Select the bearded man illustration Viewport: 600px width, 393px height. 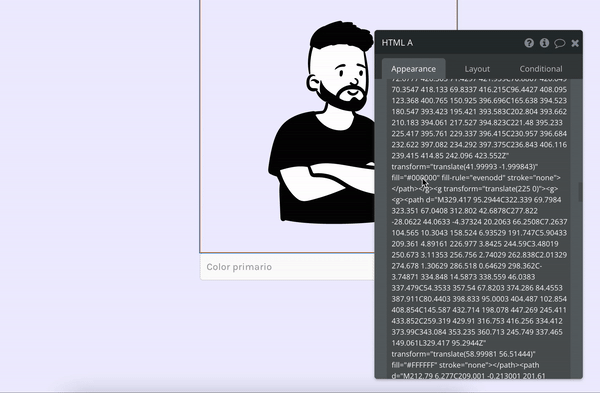(322, 122)
